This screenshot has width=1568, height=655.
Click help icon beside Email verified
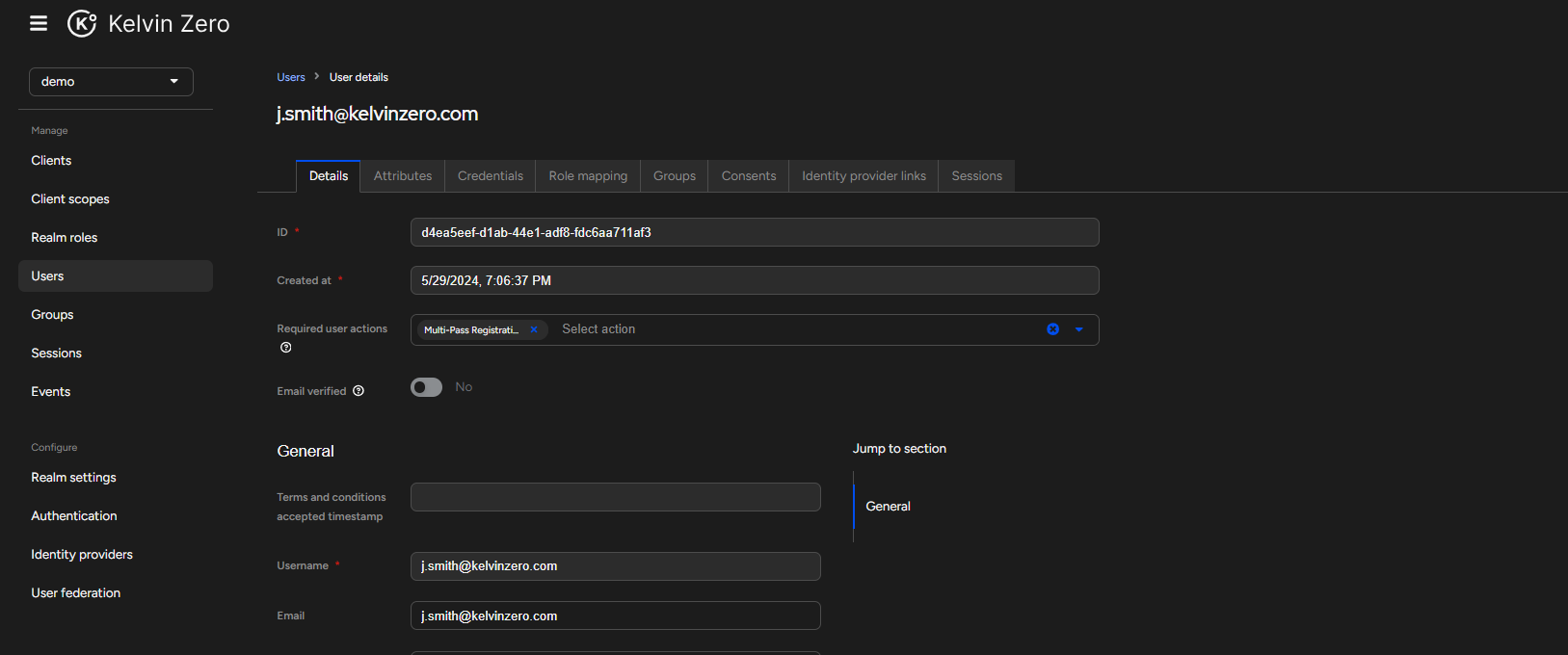tap(359, 391)
